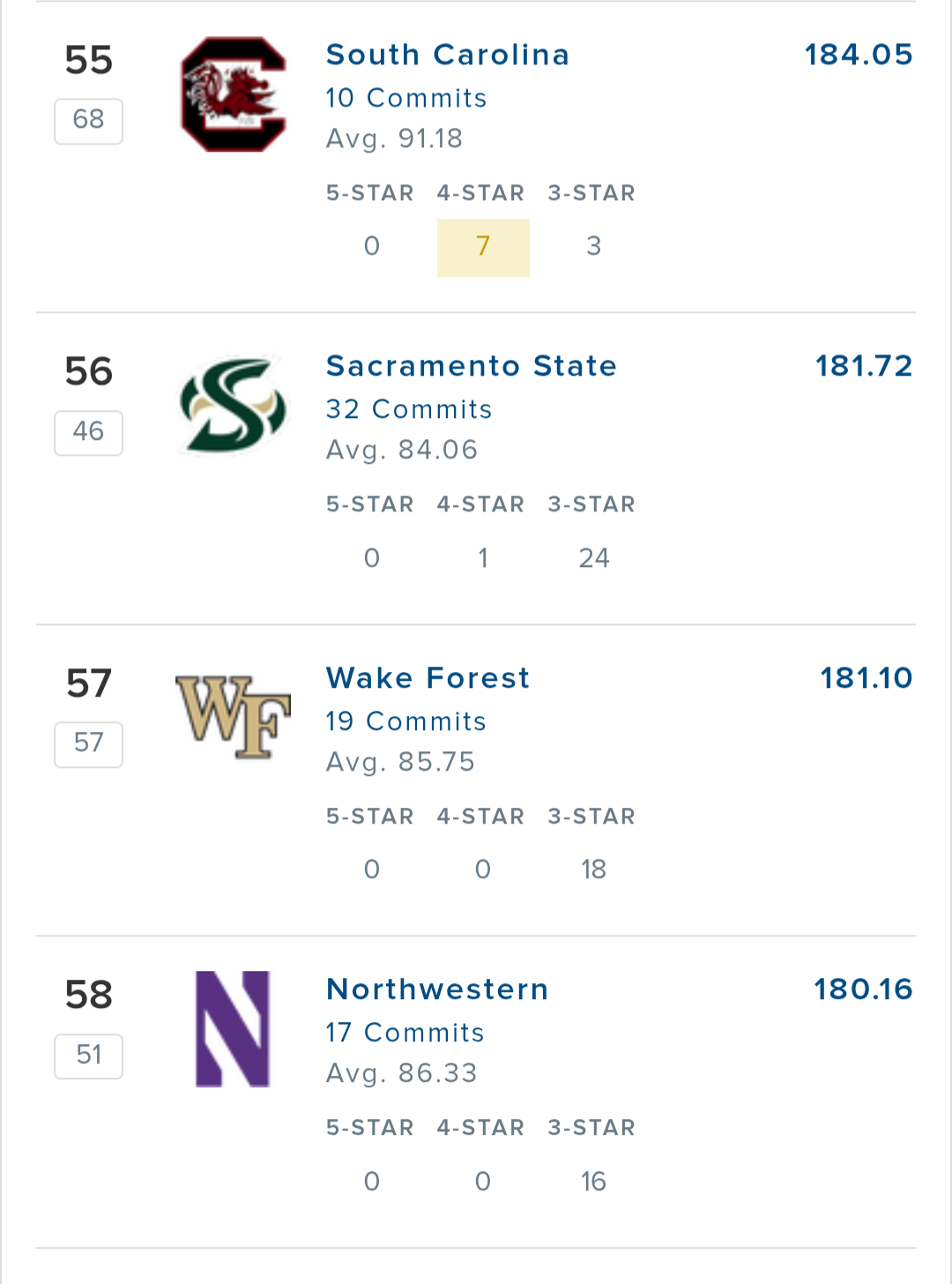Open the Northwestern team link

coord(437,989)
